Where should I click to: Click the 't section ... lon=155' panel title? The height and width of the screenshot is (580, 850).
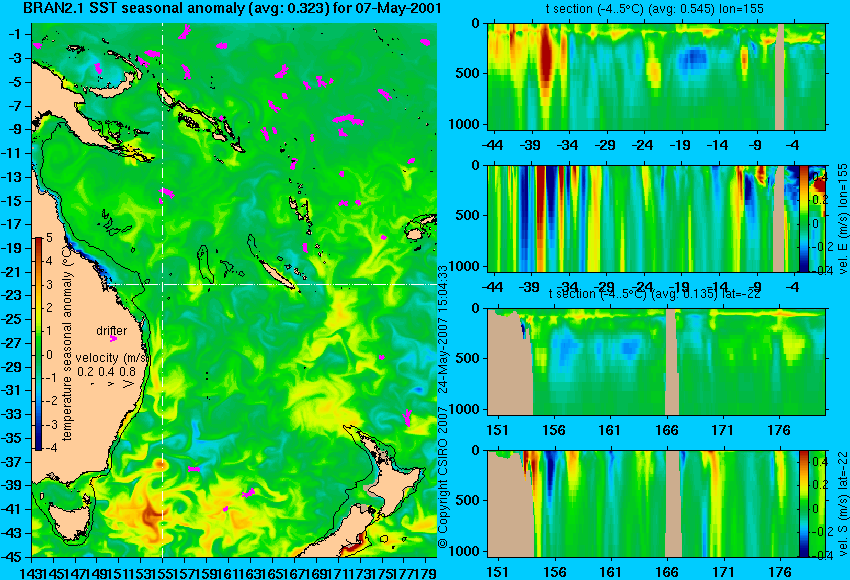(655, 9)
